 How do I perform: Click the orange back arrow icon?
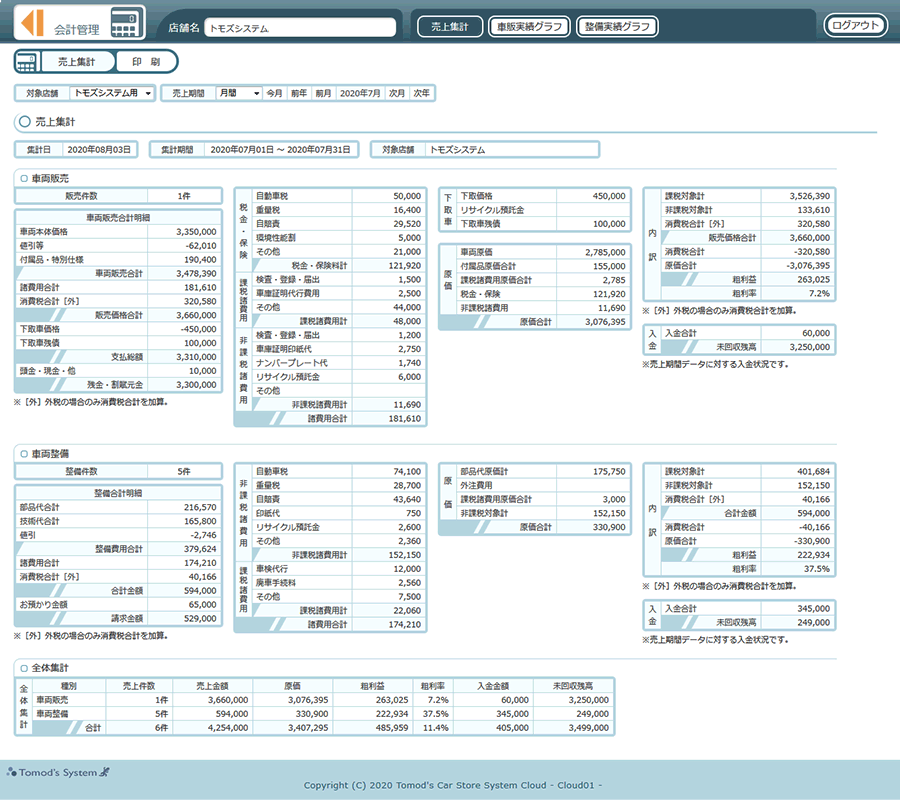tap(33, 23)
